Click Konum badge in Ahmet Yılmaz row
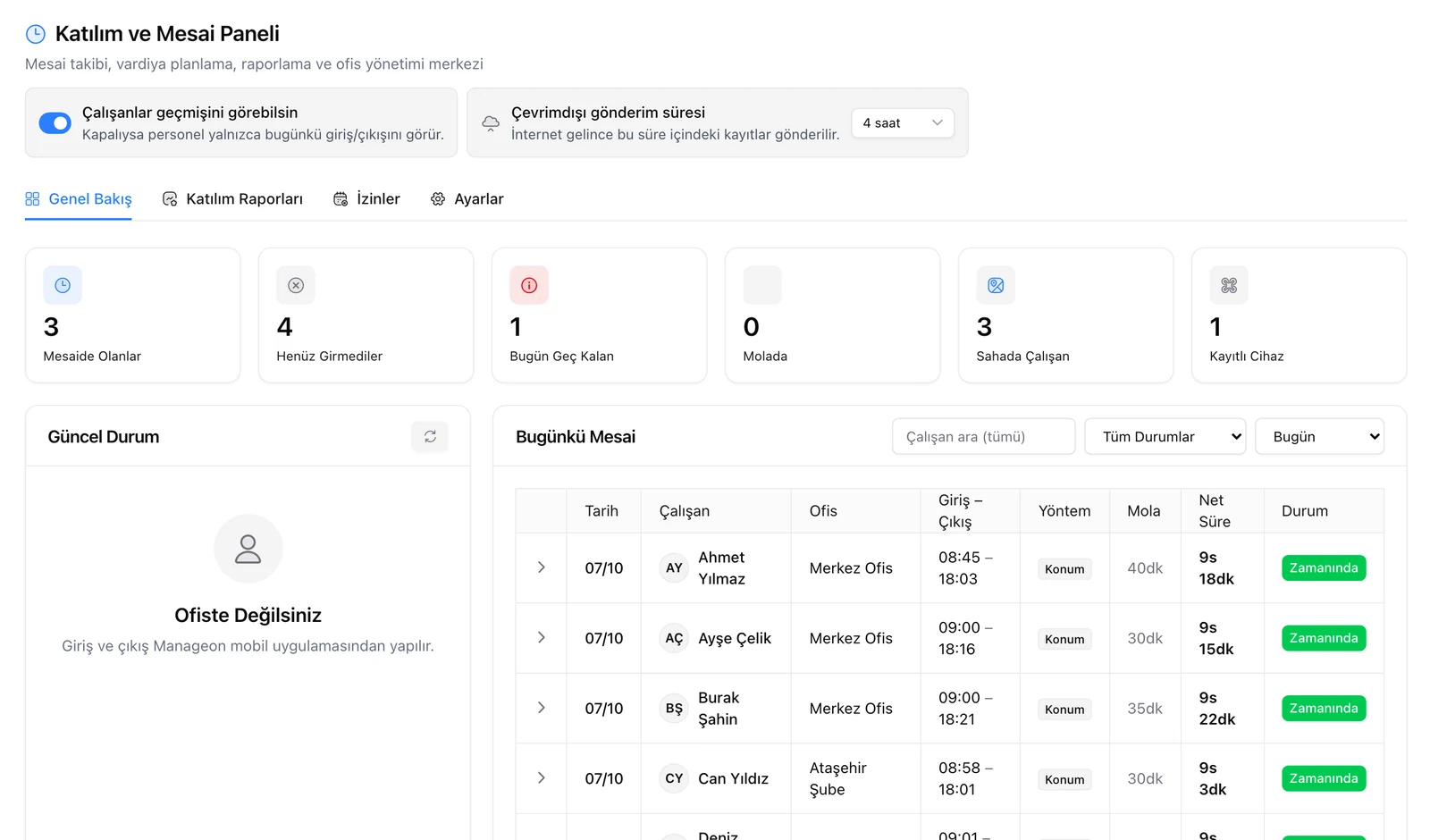Screen dimensions: 1430x840 tap(1064, 569)
